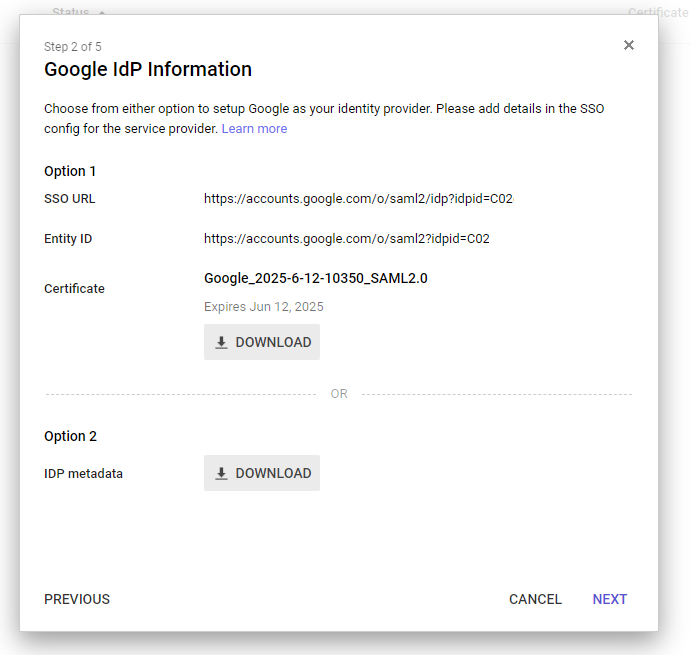
Task: Click the Expires Jun 12, 2025 text
Action: [263, 307]
